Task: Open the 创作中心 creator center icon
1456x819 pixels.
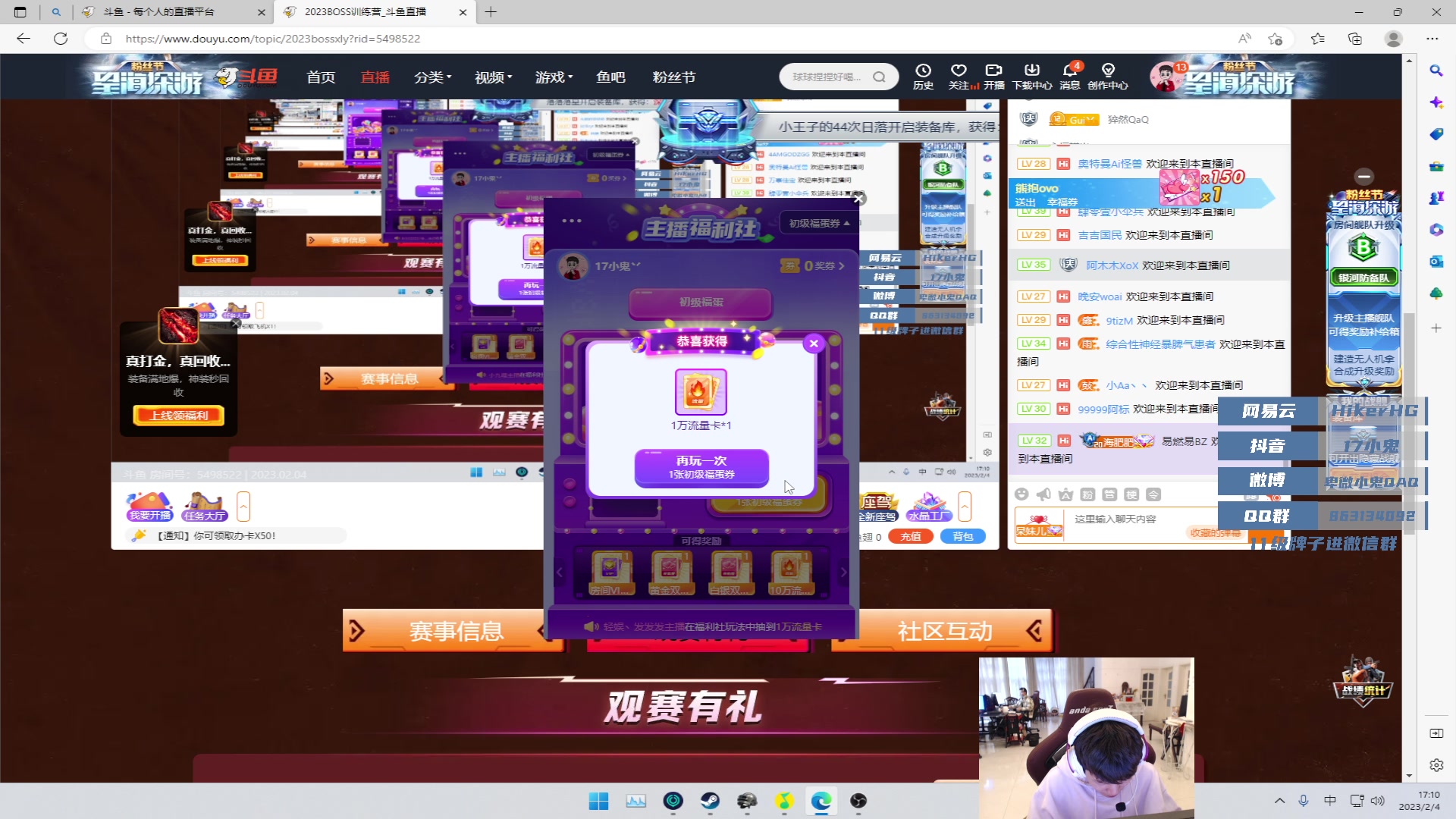Action: click(x=1109, y=76)
